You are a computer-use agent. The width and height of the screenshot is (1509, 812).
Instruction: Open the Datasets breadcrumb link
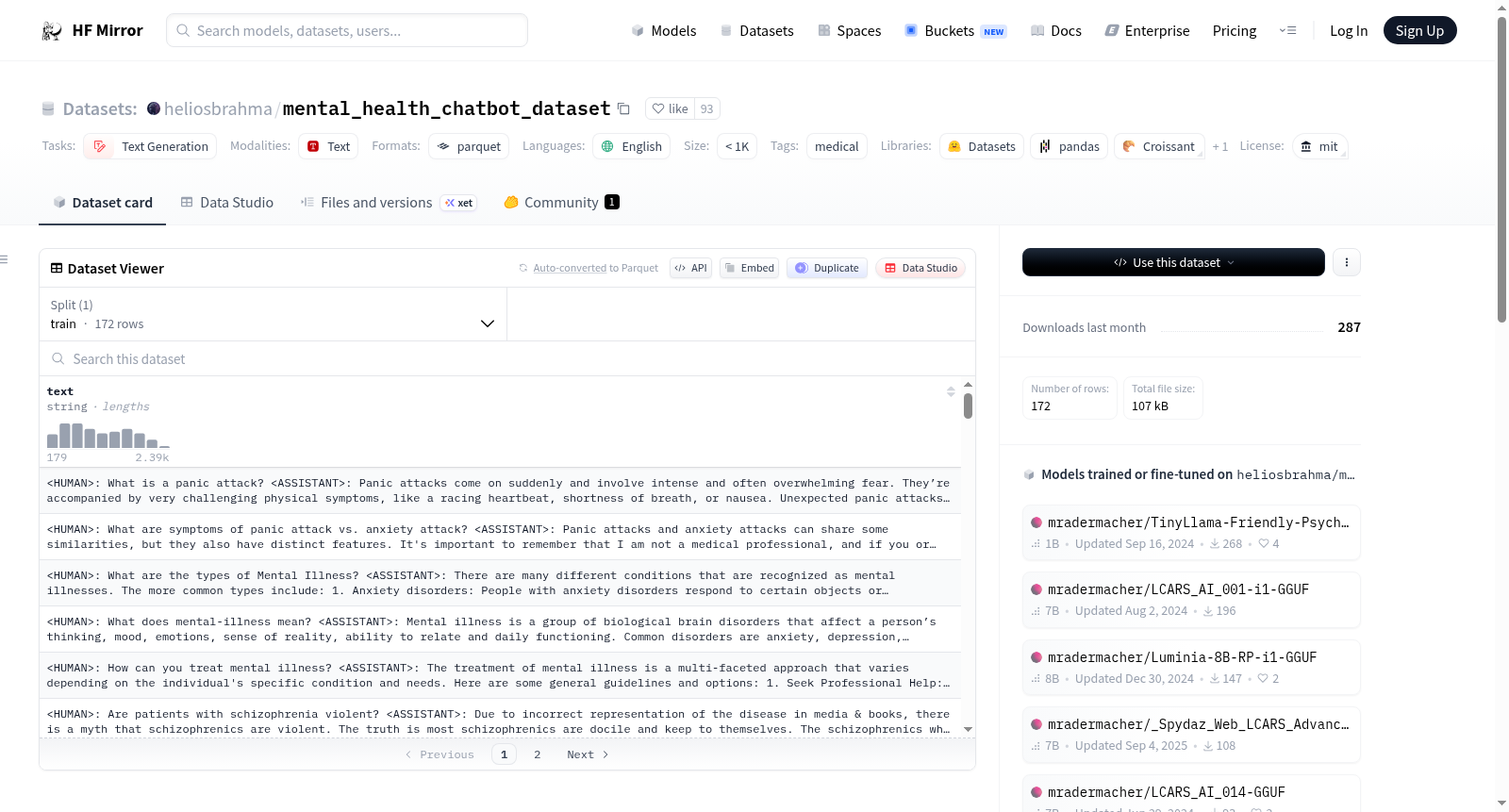pos(99,108)
